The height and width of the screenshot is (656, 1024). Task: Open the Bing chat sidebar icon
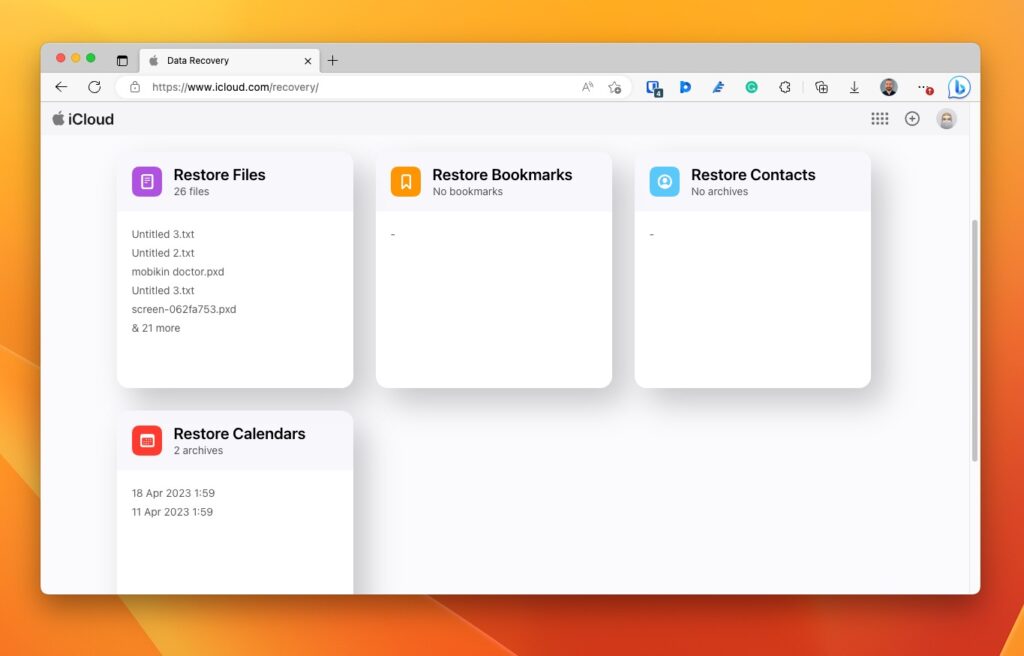pyautogui.click(x=959, y=88)
